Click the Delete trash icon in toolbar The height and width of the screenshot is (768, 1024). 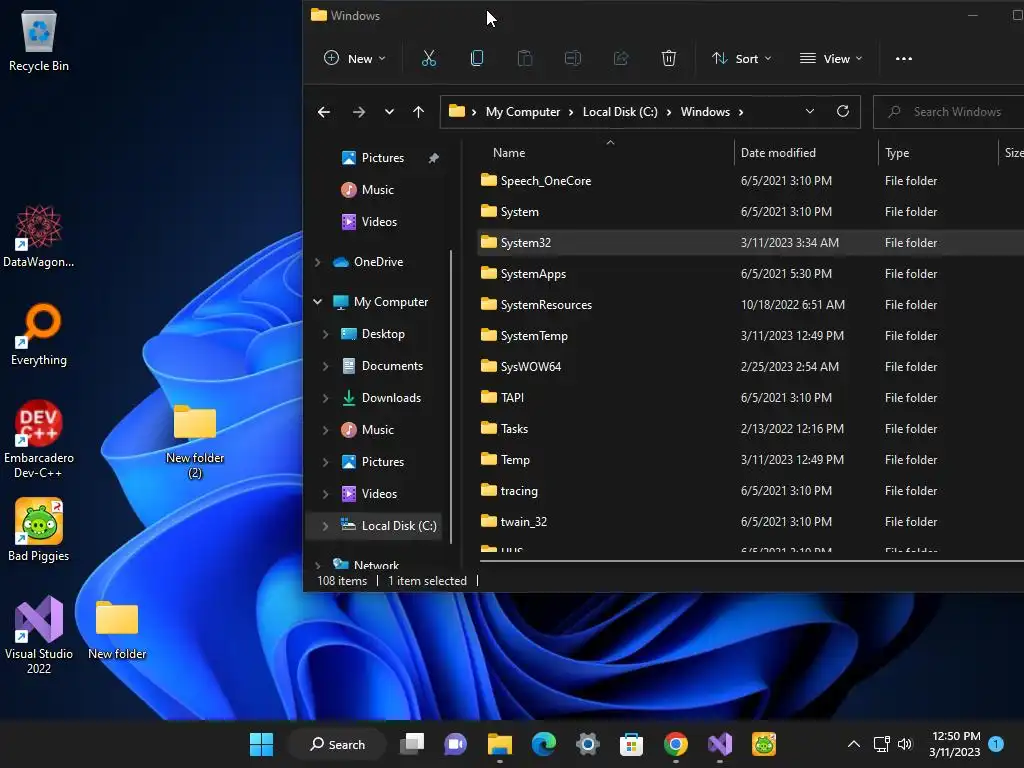coord(669,59)
